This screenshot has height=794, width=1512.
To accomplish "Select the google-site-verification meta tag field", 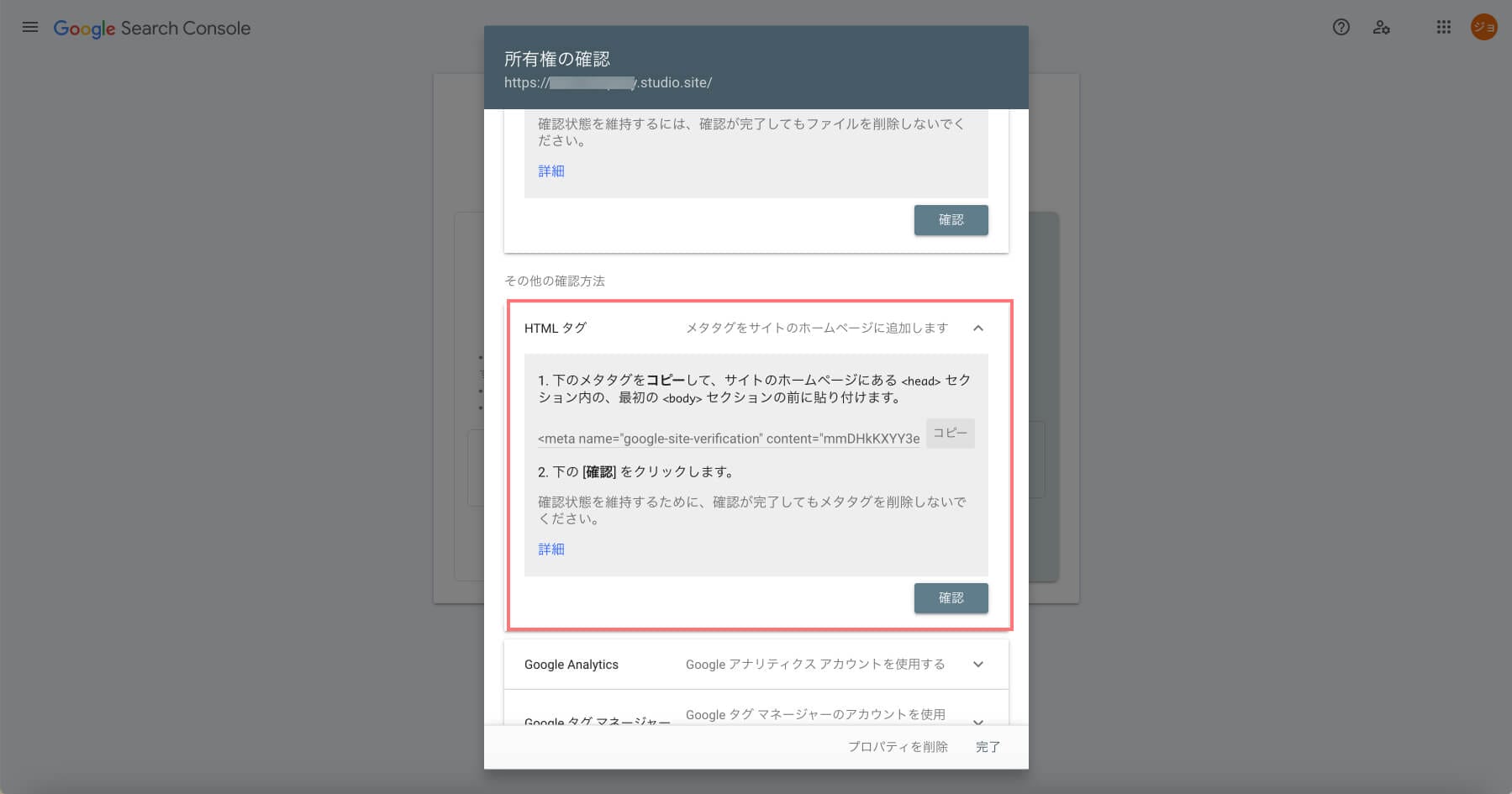I will coord(729,439).
